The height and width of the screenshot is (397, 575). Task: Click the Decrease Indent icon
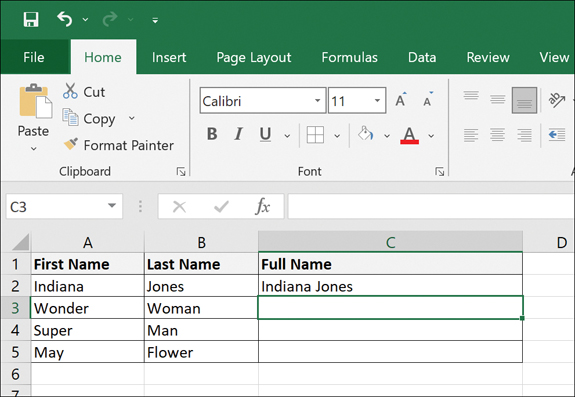pos(557,135)
